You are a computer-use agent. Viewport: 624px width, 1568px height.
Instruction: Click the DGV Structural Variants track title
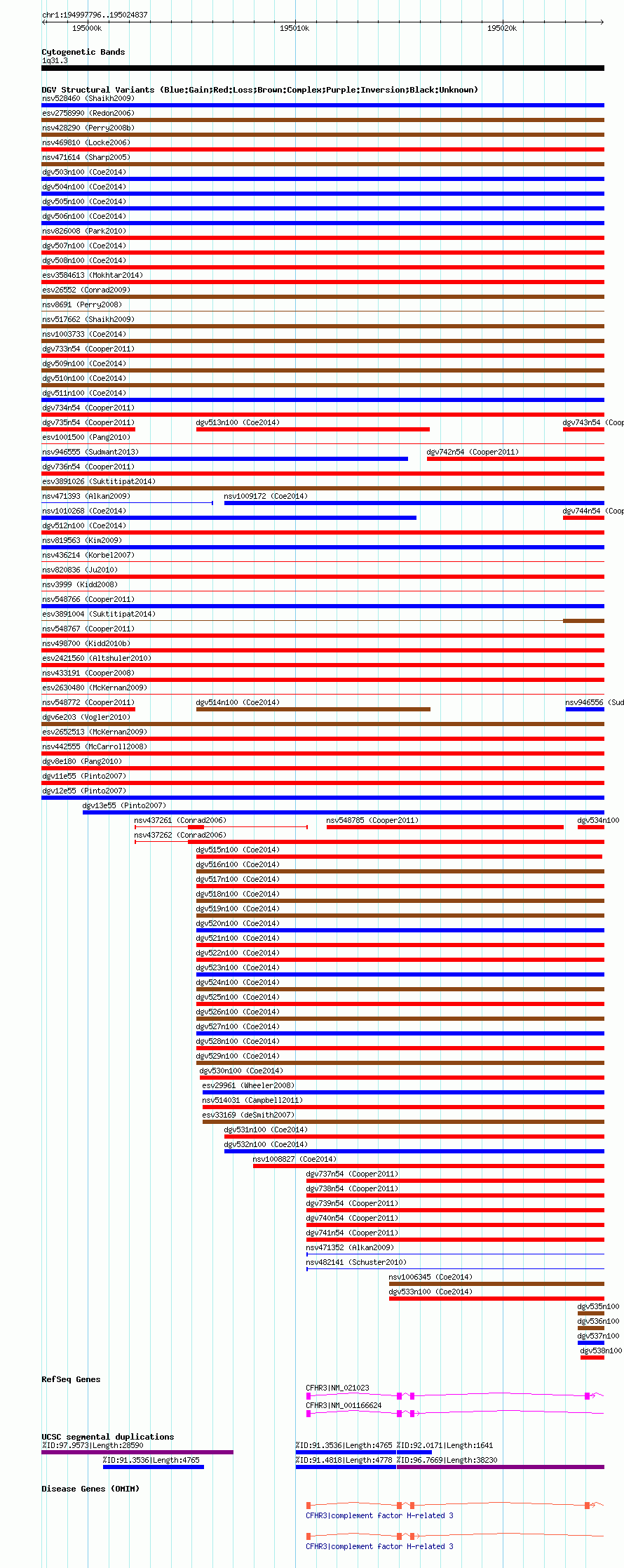pos(259,90)
